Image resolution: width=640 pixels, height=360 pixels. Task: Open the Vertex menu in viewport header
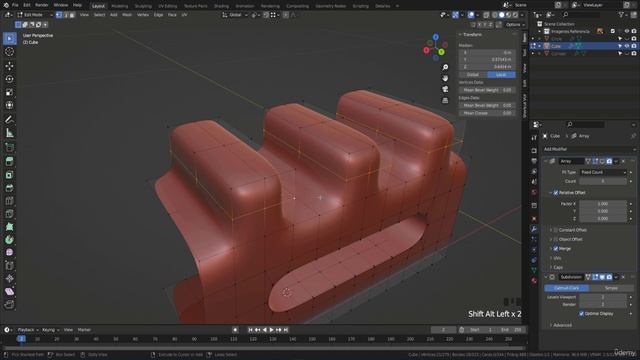tap(143, 15)
